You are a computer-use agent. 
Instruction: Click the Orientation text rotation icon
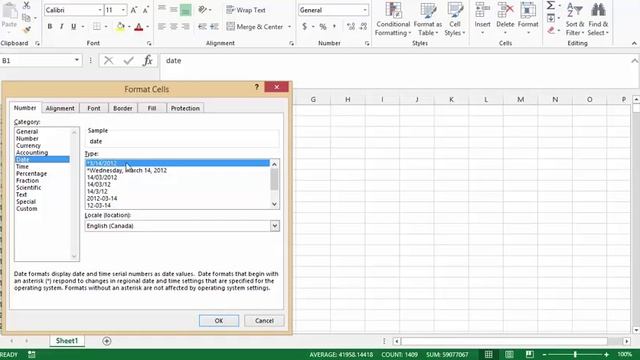point(203,10)
